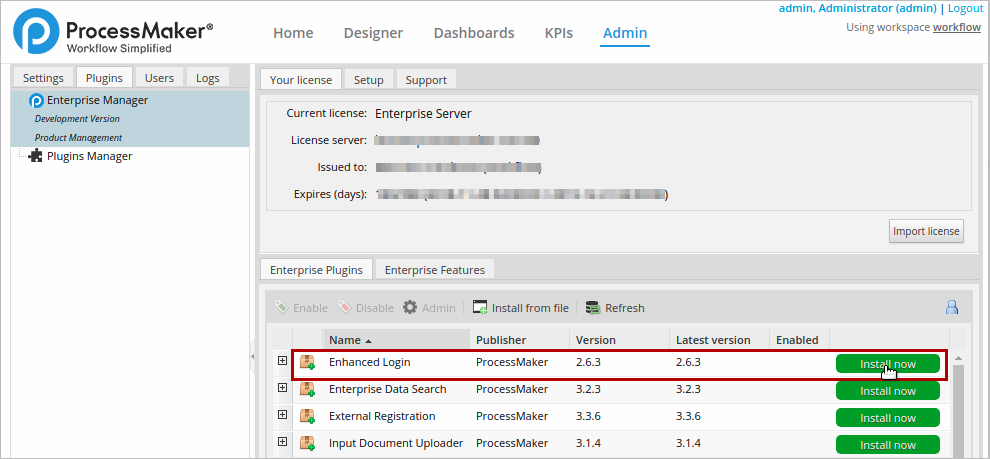Open the Designer menu

click(x=373, y=33)
